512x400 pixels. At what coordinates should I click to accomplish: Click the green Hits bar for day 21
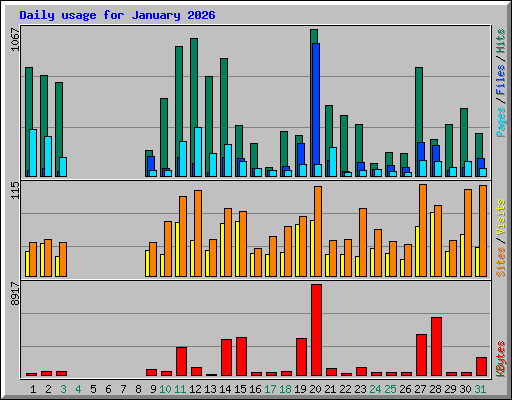(329, 126)
